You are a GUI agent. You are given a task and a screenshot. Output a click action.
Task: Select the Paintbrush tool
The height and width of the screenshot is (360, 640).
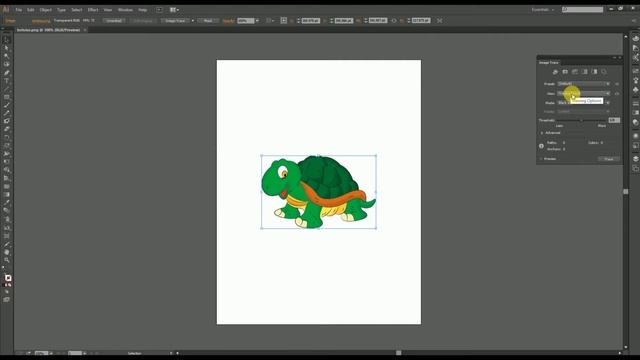7,105
